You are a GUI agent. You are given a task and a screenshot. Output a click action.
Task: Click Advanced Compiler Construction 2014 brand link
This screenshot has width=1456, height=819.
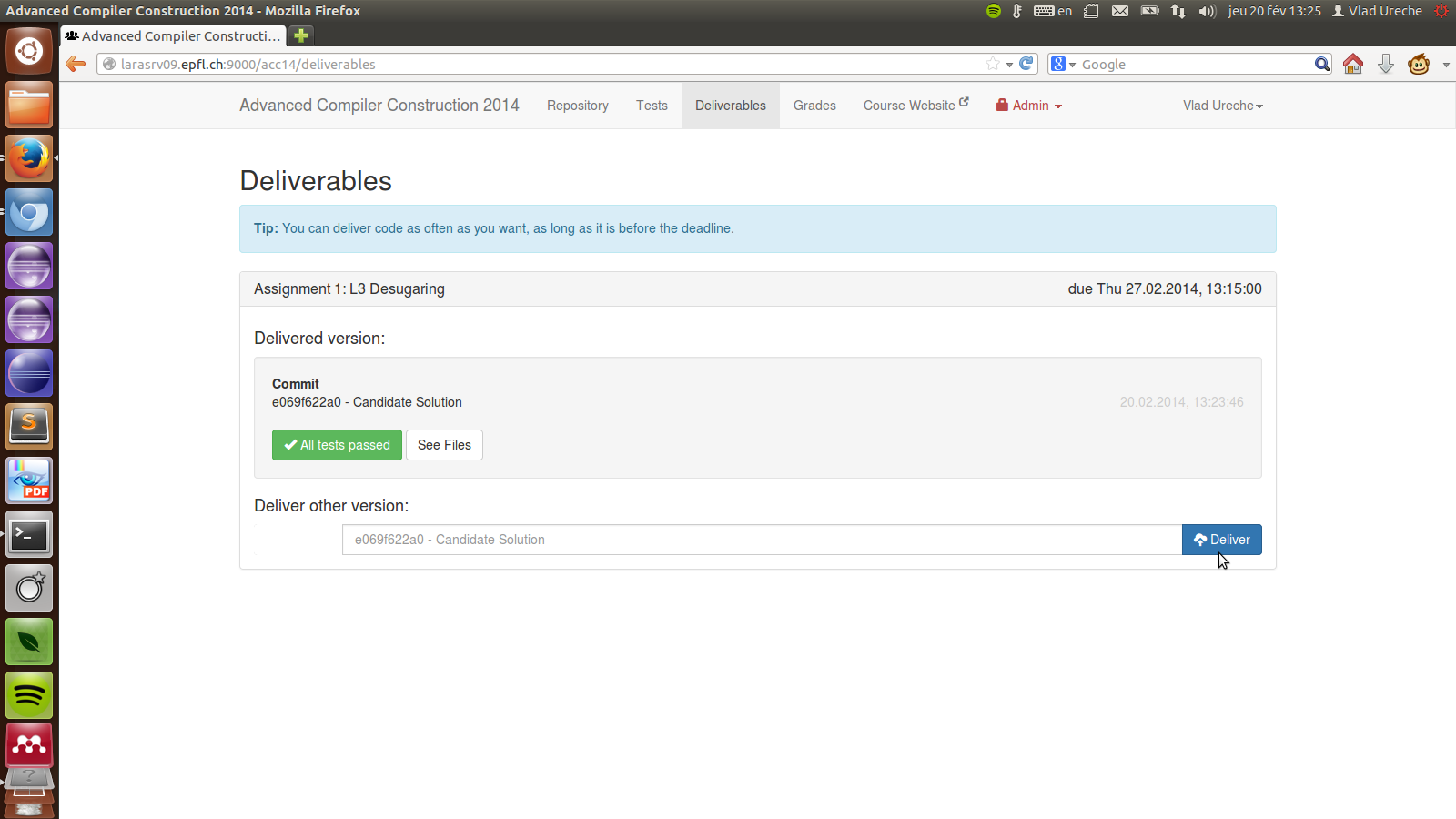379,106
